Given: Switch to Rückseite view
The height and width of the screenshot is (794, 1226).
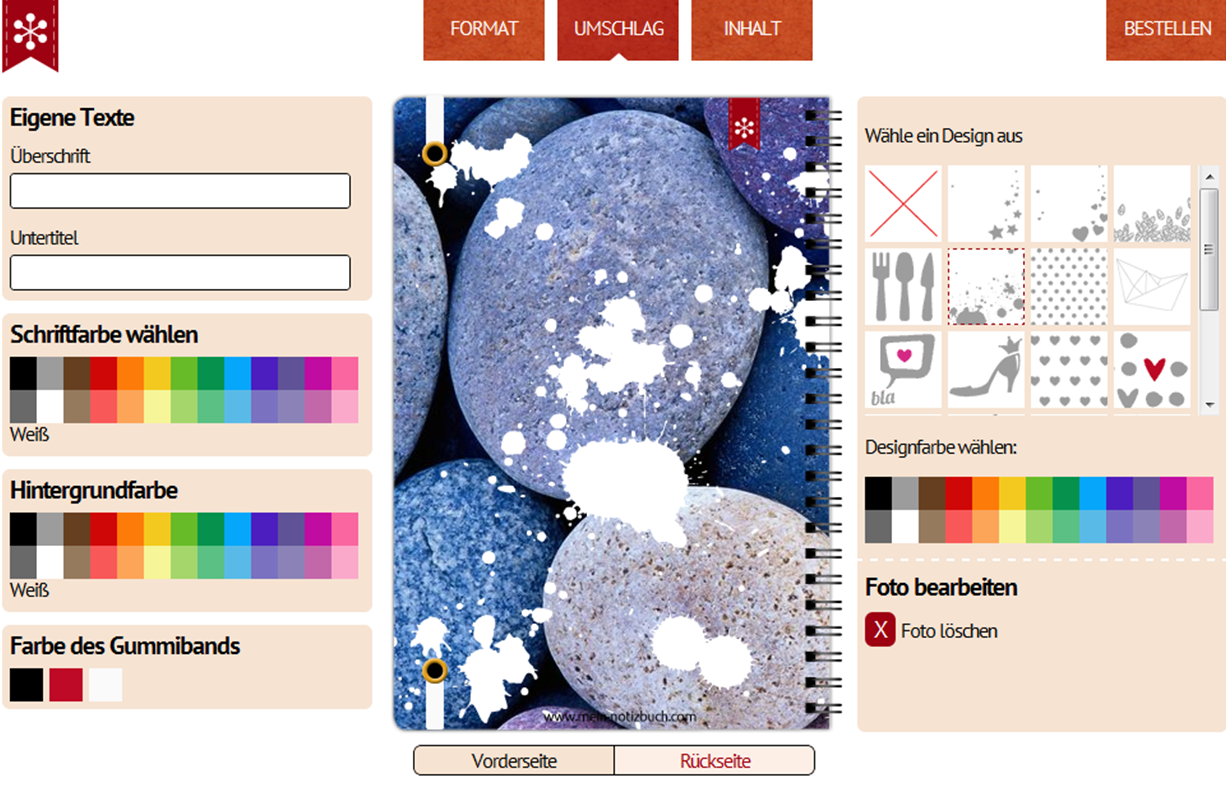Looking at the screenshot, I should point(715,761).
